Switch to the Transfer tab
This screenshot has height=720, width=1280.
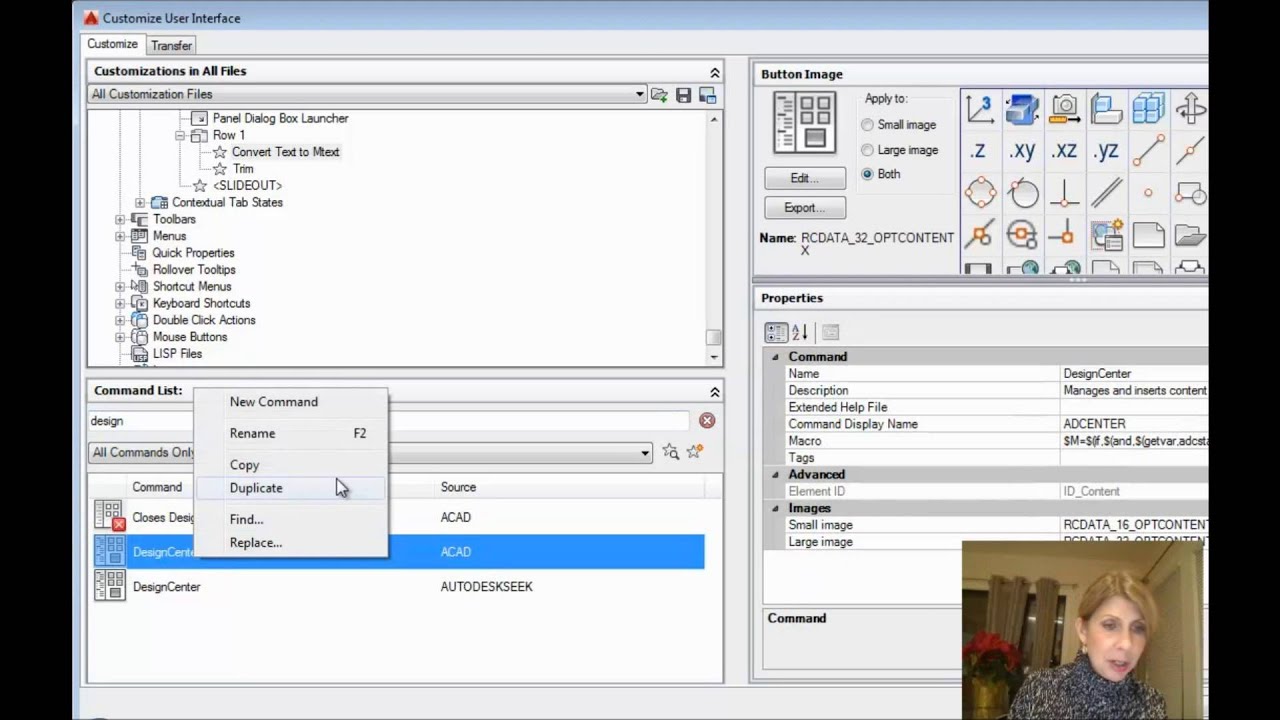pyautogui.click(x=171, y=45)
